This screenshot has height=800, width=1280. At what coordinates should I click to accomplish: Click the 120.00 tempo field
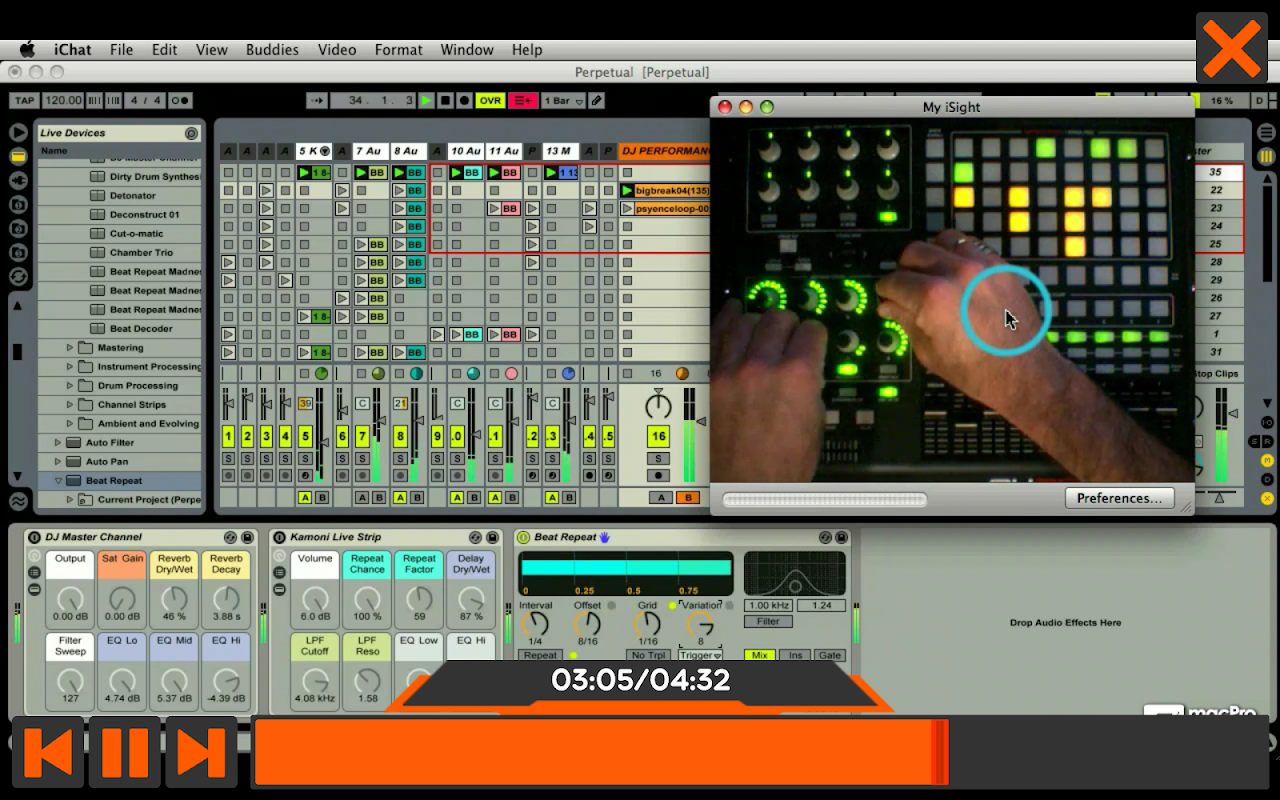point(63,101)
